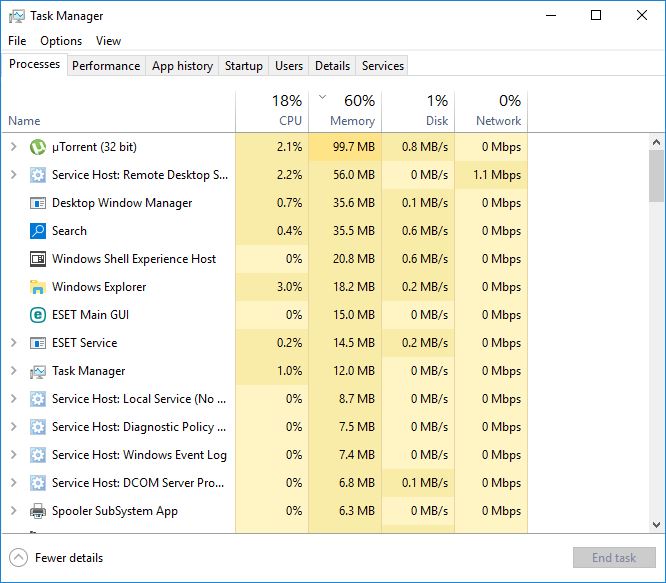
Task: Click the End task button
Action: (613, 558)
